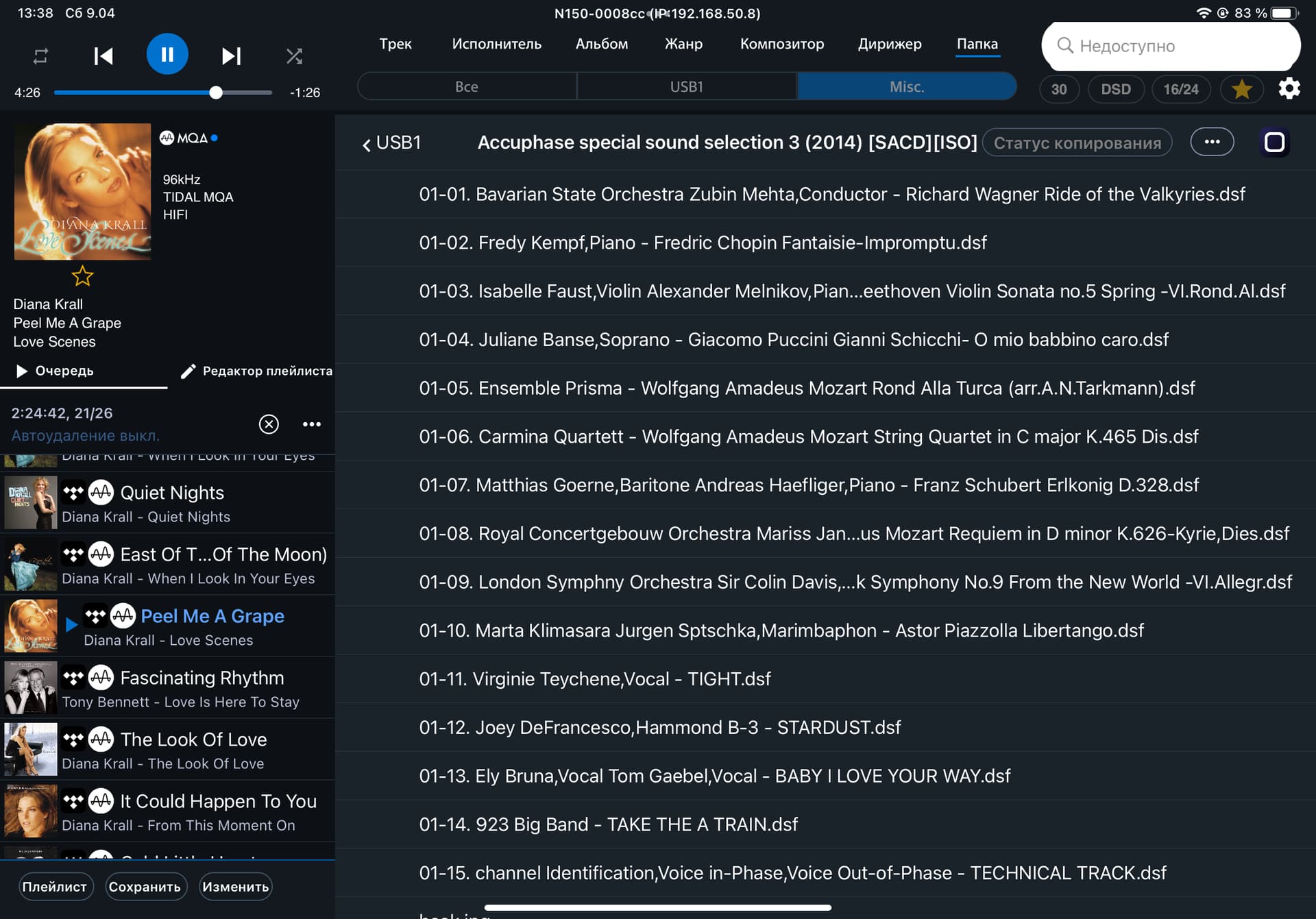
Task: Open the folder options three-dots menu
Action: coord(1212,142)
